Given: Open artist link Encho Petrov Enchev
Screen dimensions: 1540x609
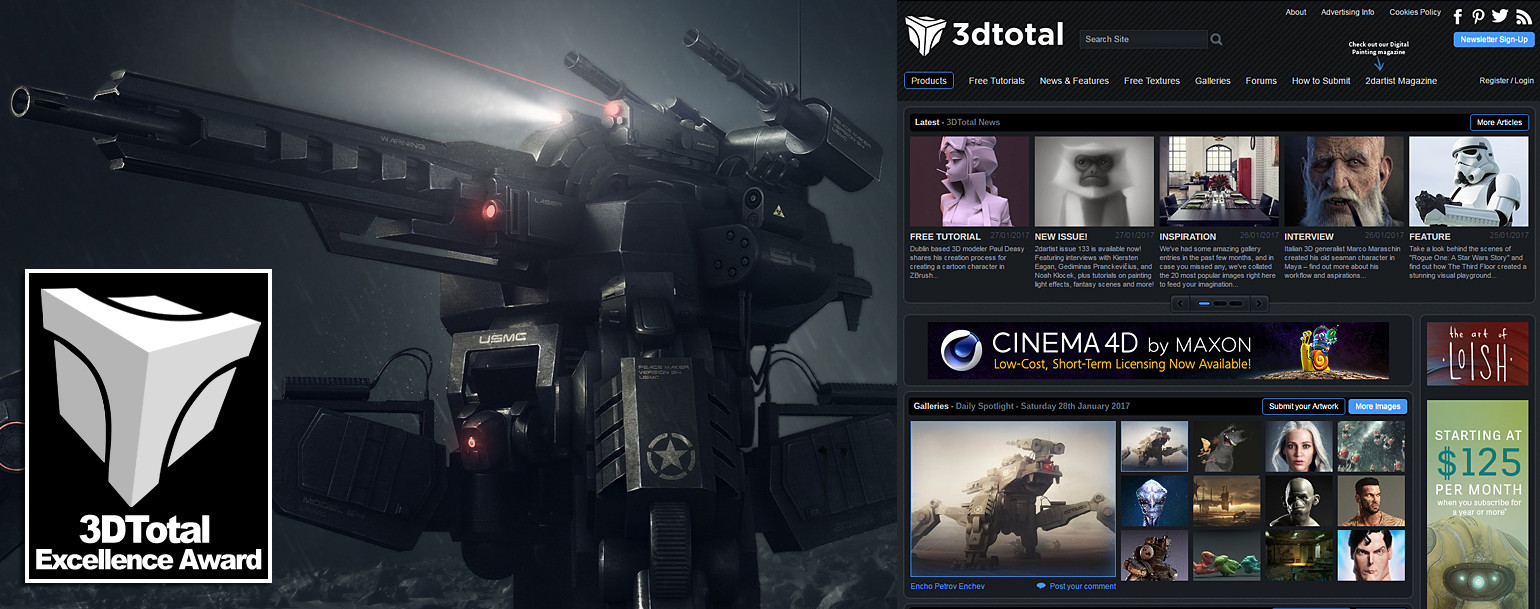Looking at the screenshot, I should pos(947,586).
